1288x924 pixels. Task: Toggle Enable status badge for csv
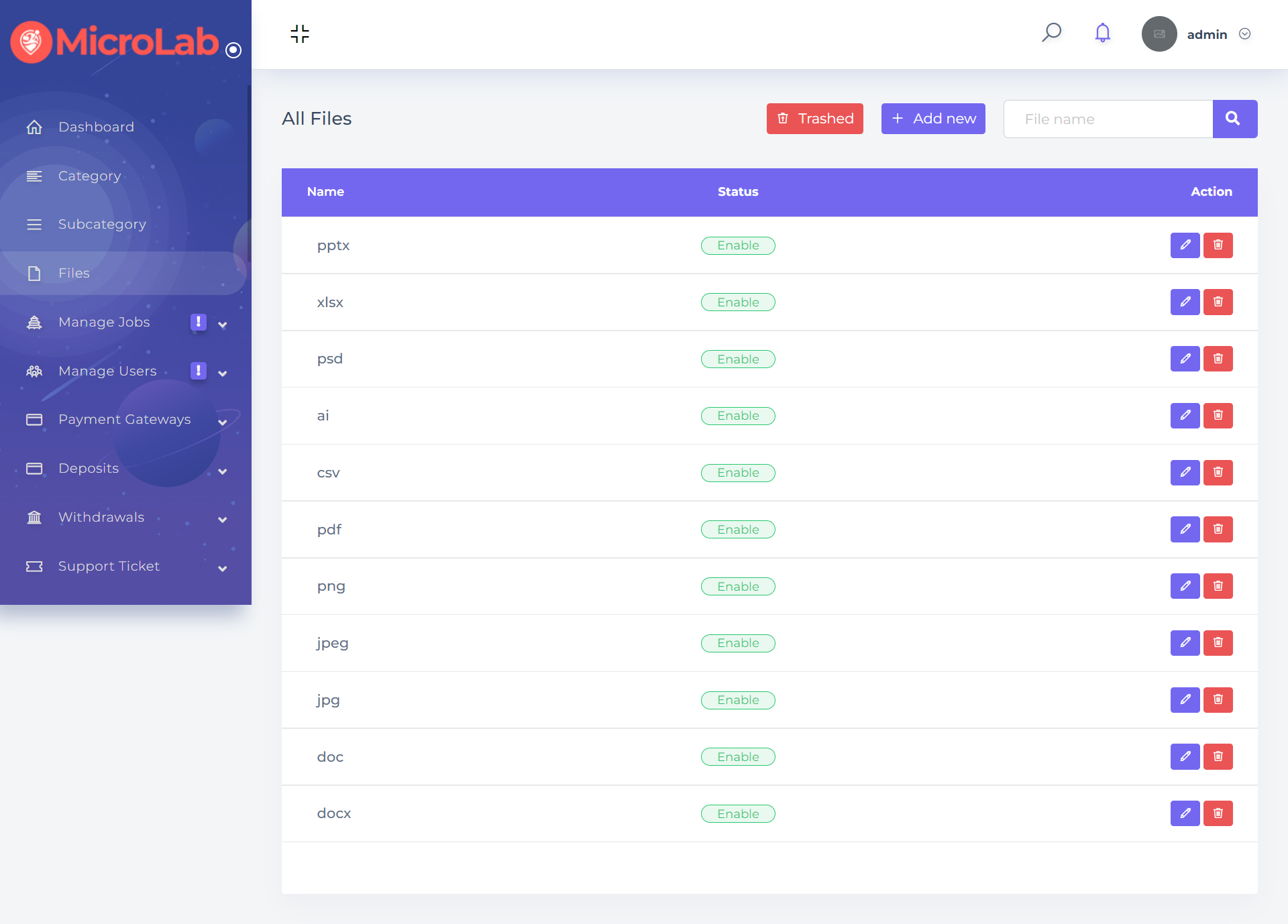(x=738, y=473)
